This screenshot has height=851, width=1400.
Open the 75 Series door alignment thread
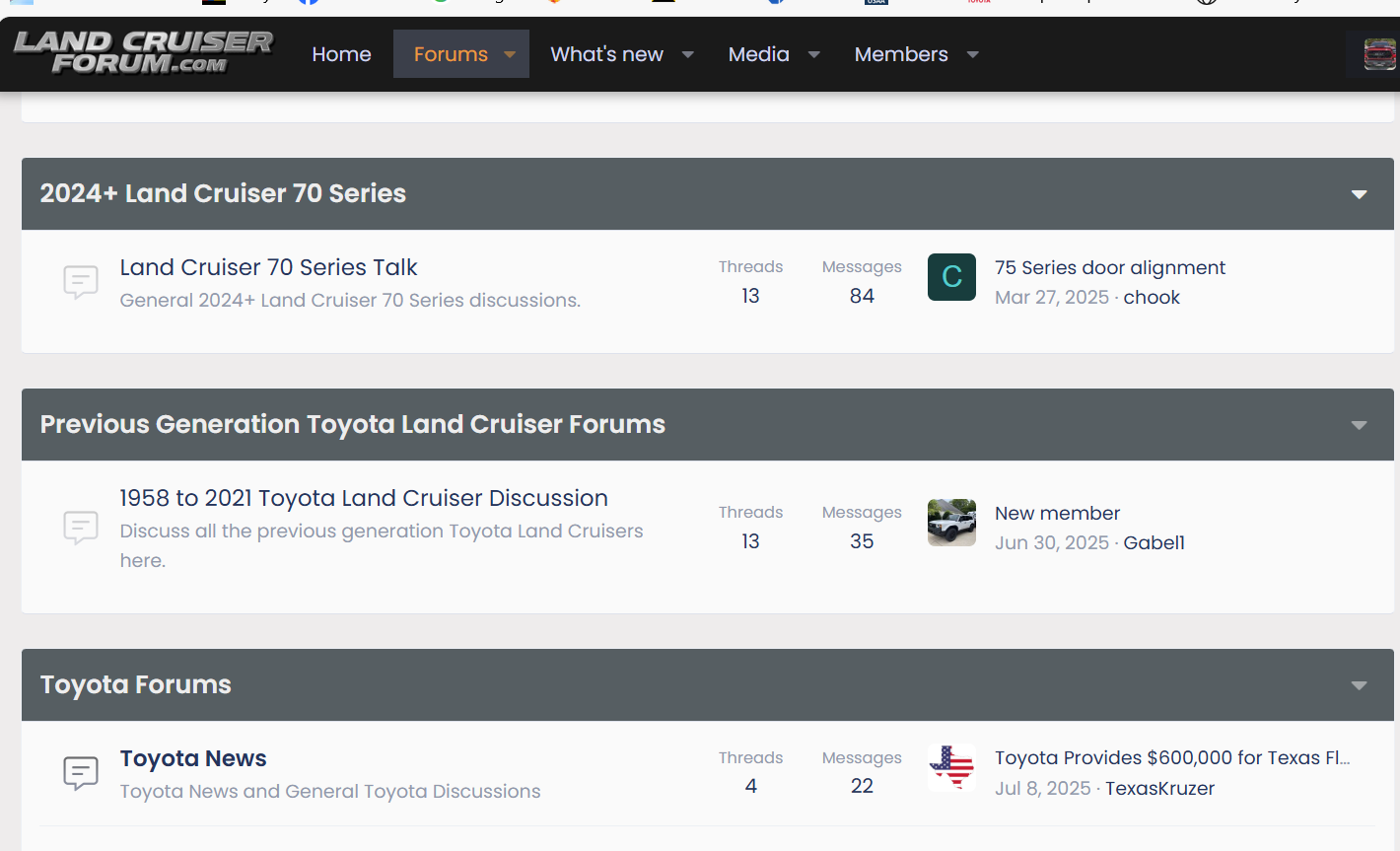pos(1109,267)
